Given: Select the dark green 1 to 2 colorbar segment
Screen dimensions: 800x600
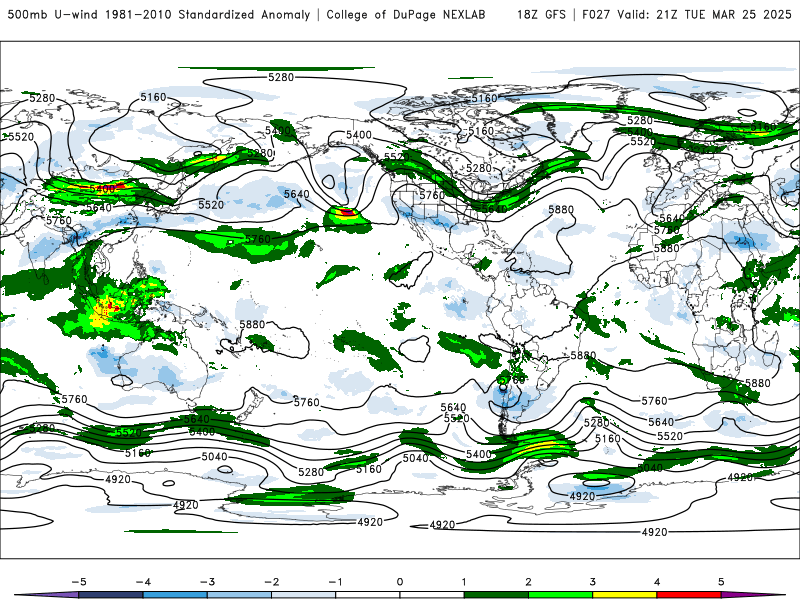Looking at the screenshot, I should tap(496, 595).
